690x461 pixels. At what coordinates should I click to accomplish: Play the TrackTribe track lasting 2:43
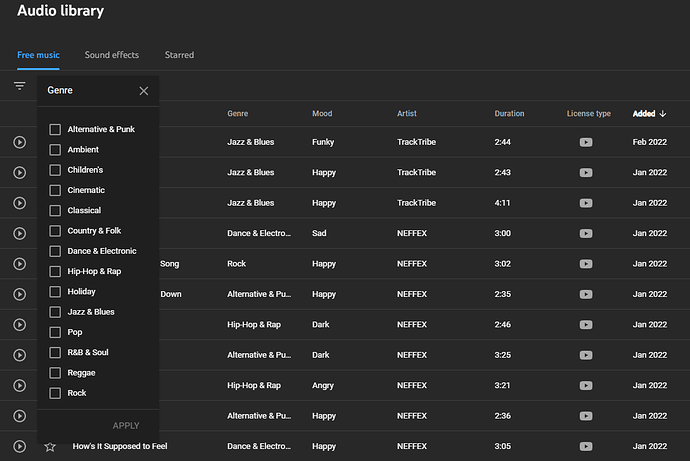coord(19,172)
